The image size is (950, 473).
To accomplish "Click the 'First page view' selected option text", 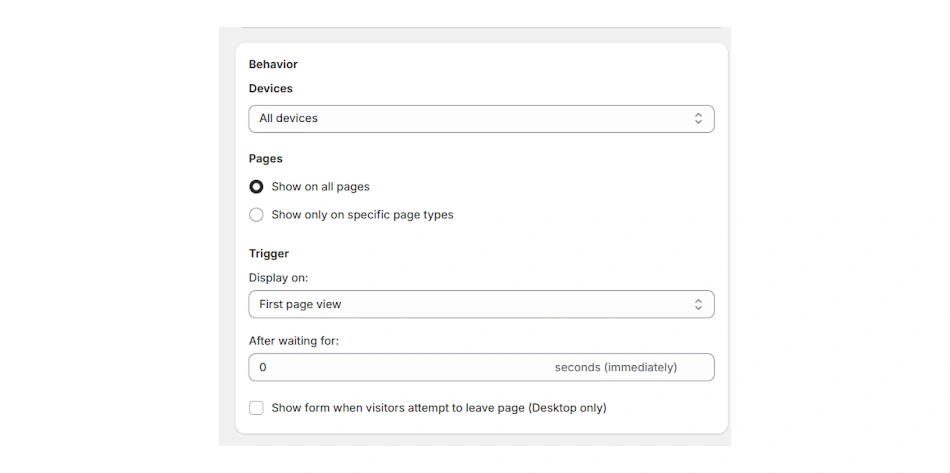I will click(x=300, y=304).
